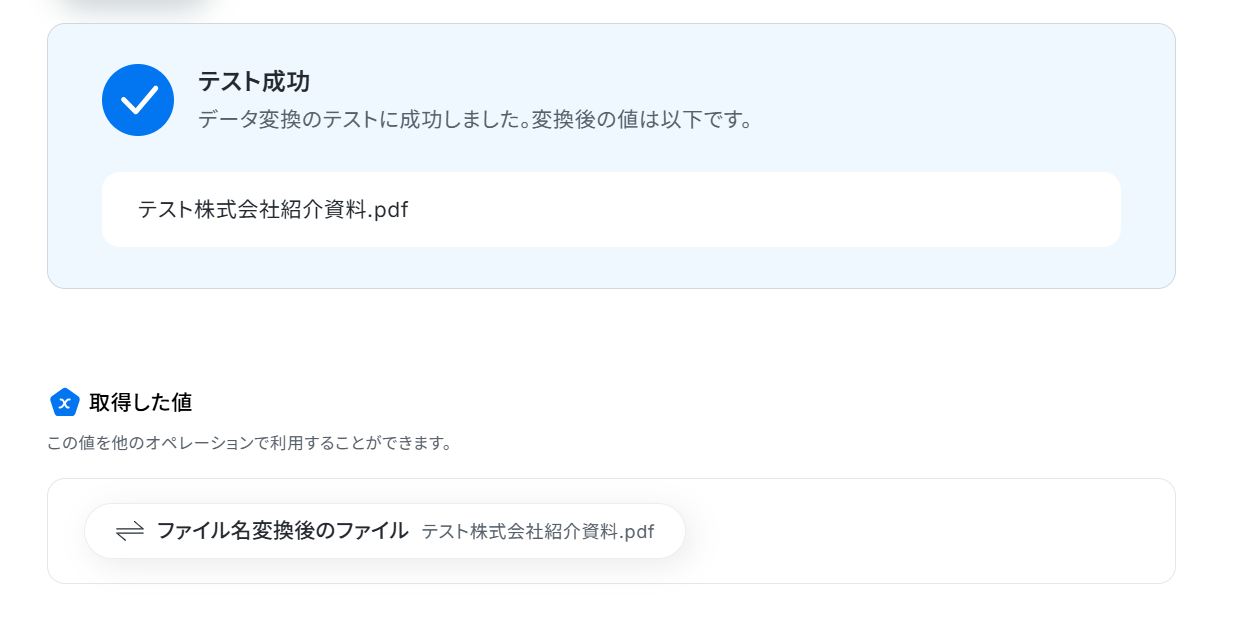The image size is (1235, 626).
Task: Click the 取得した値 section heading
Action: click(x=140, y=402)
